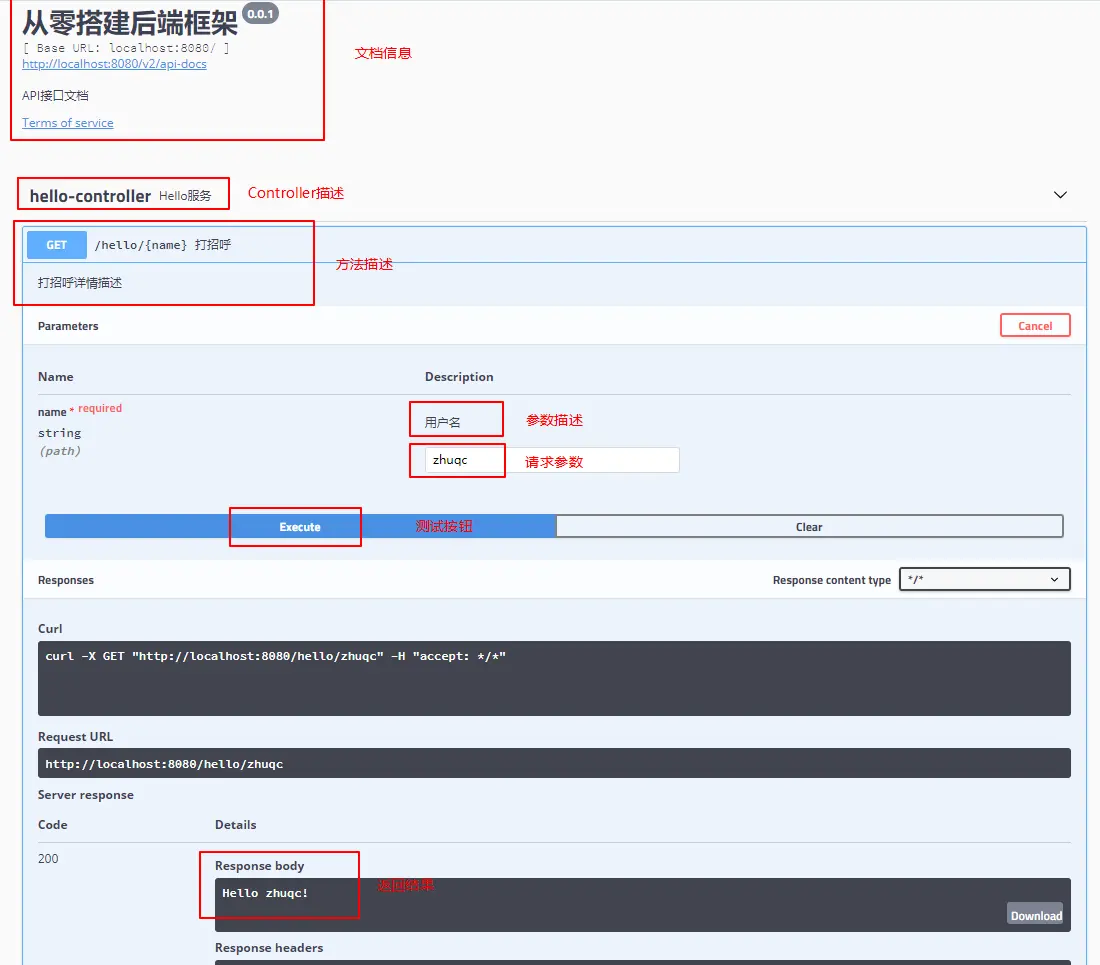This screenshot has width=1100, height=965.
Task: Click the name input field containing zhuqc
Action: point(551,460)
